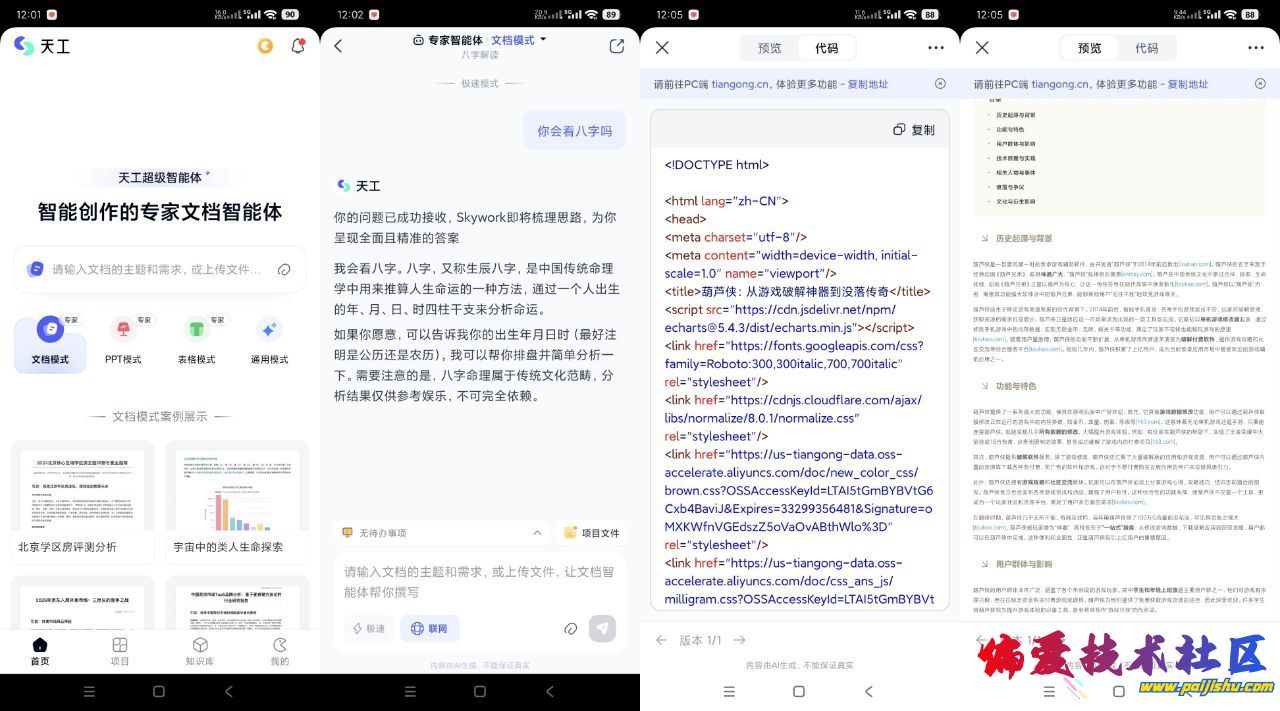
Task: Select 文档模式 mode
Action: point(50,342)
